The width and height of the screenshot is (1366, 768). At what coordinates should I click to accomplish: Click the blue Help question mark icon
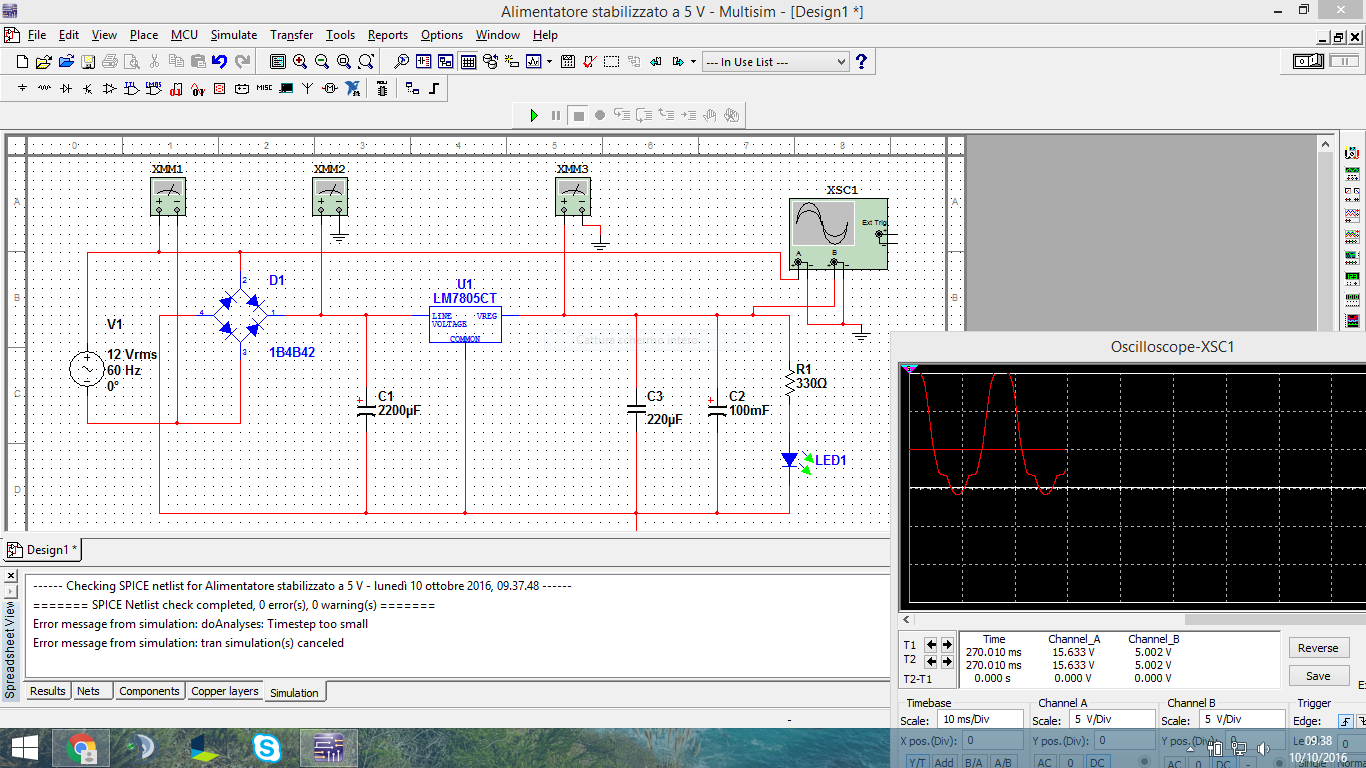861,62
